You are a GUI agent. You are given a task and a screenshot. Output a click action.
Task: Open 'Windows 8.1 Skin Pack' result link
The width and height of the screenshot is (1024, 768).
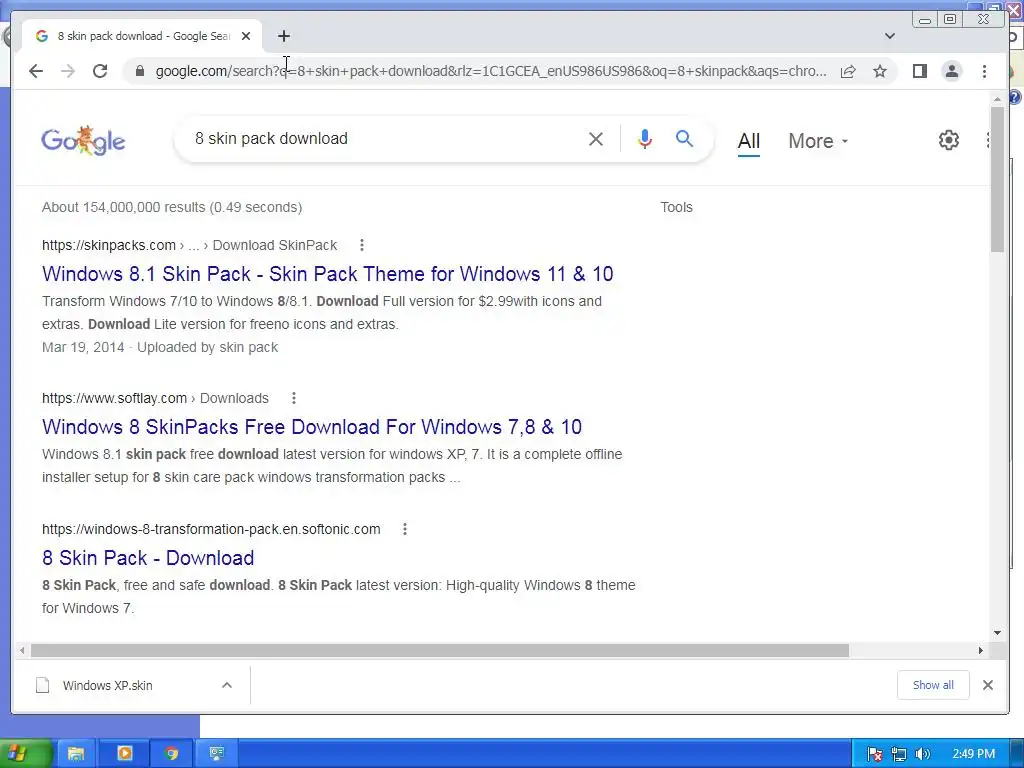click(x=328, y=274)
